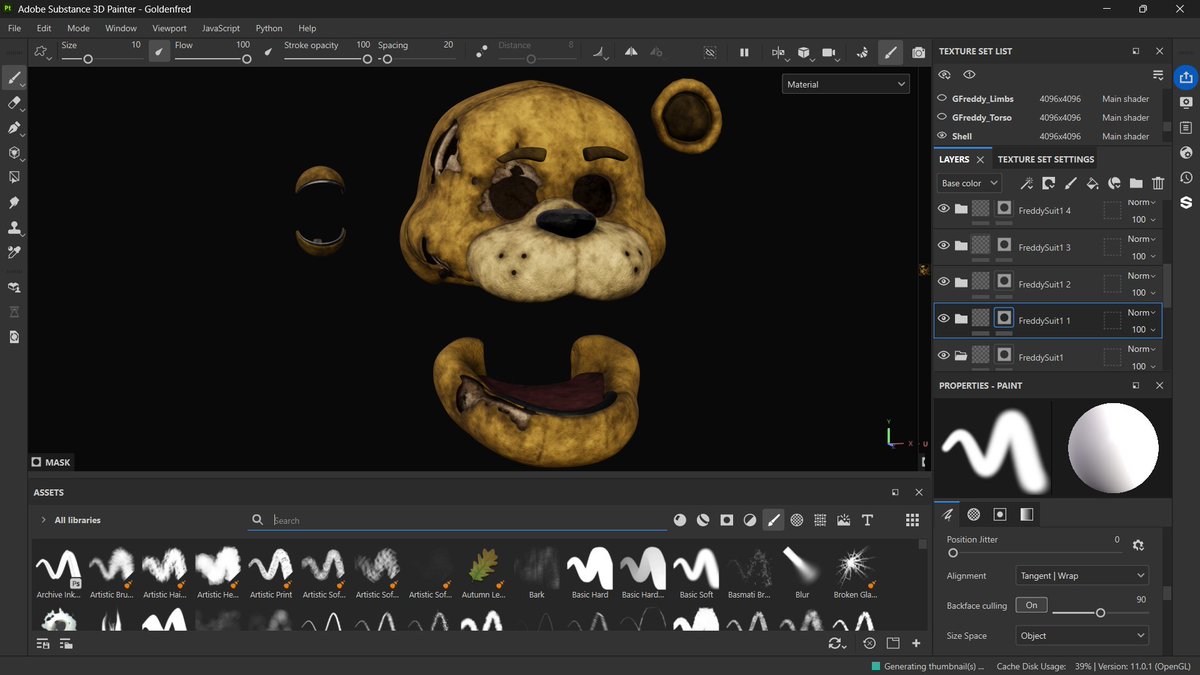
Task: Open the Python menu
Action: (269, 28)
